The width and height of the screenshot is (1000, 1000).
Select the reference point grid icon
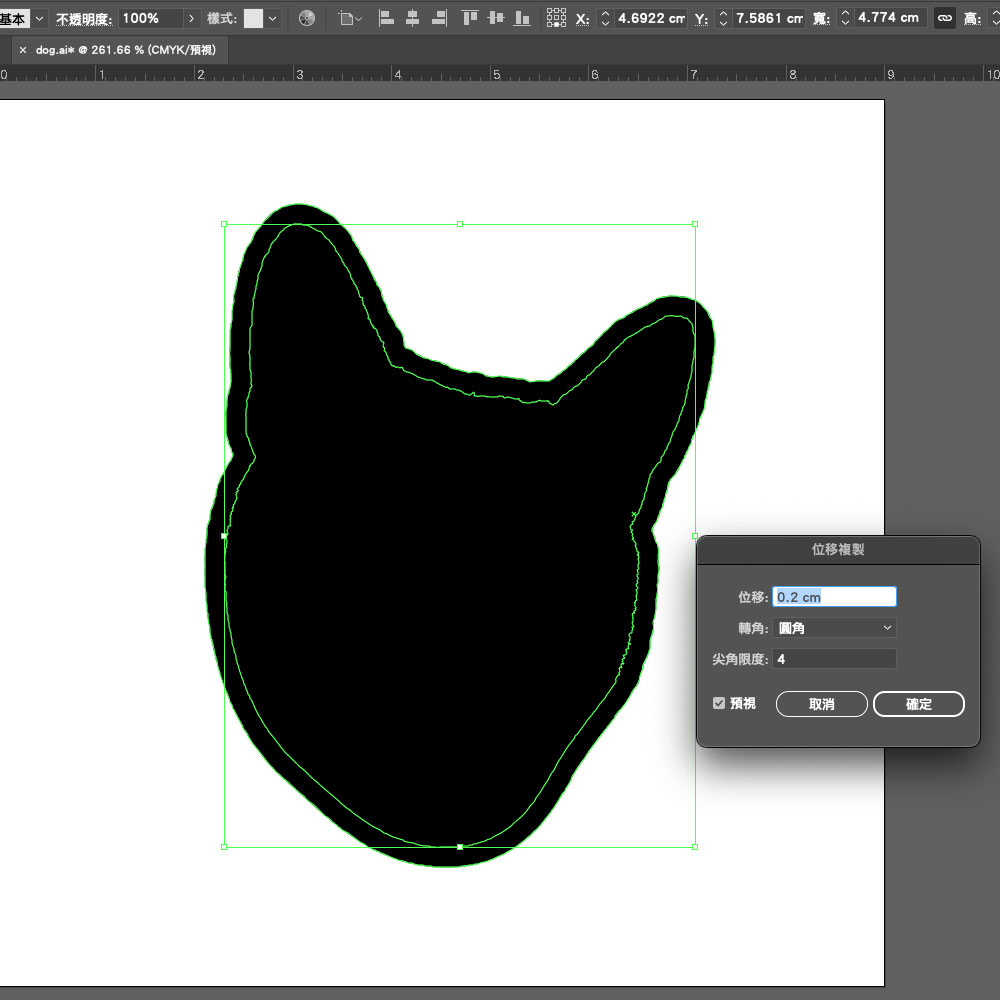tap(557, 18)
